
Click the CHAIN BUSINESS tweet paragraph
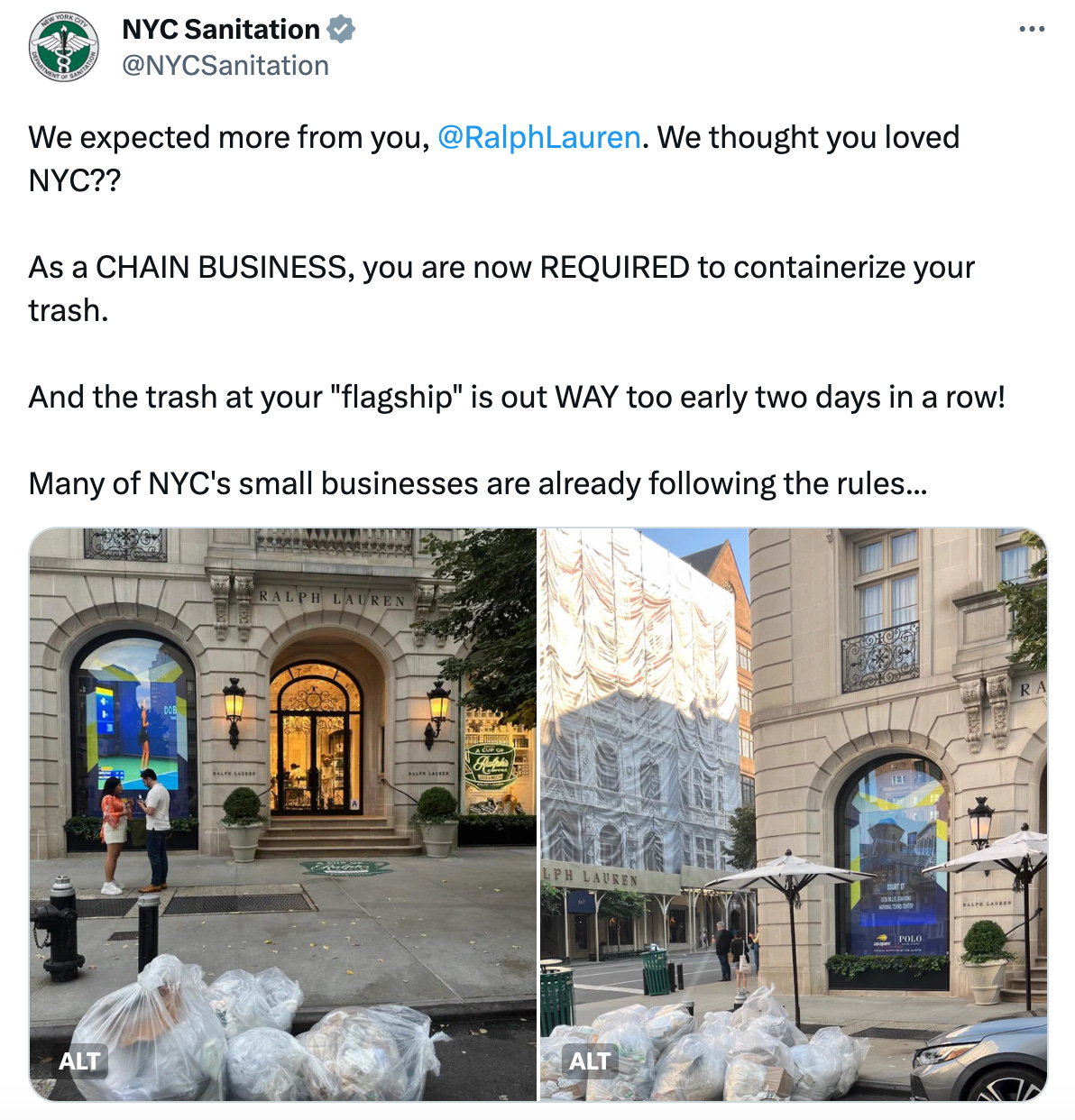click(501, 289)
